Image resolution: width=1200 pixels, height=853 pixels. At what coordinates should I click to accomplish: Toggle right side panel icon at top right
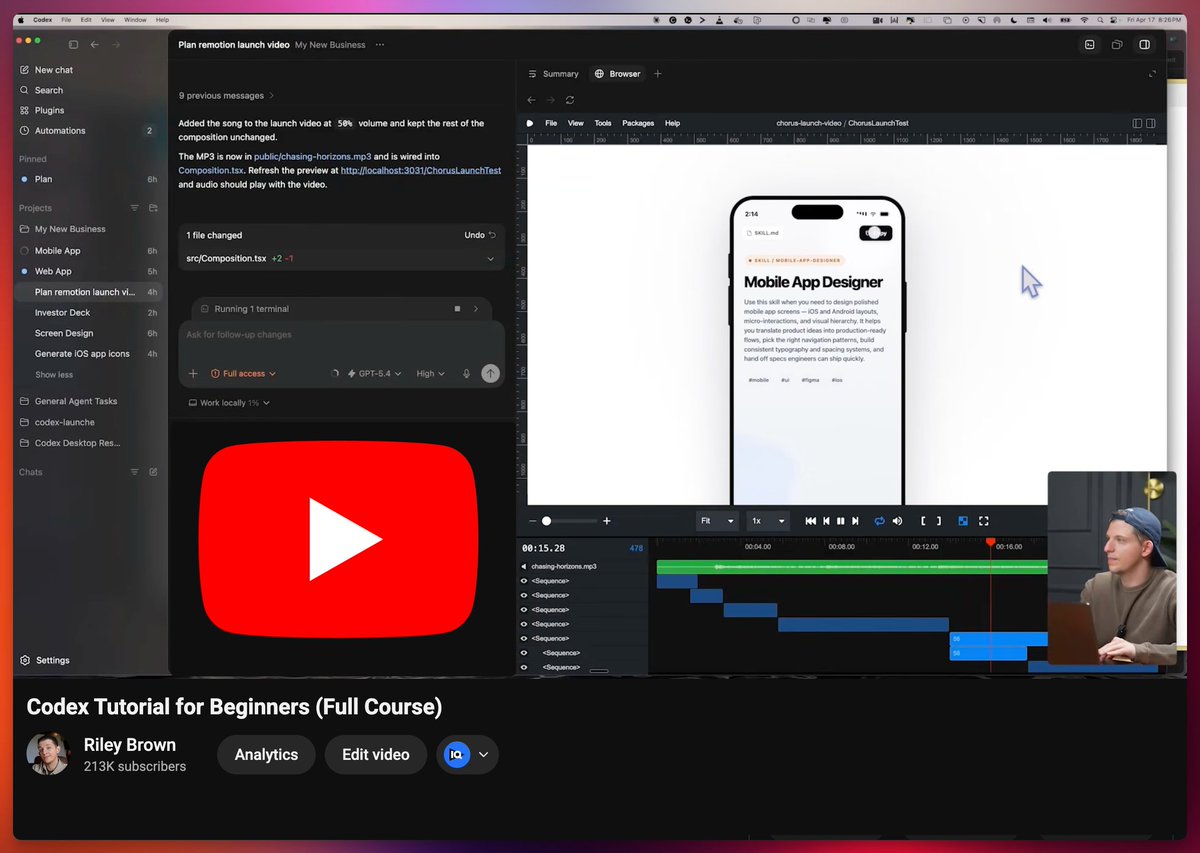(1145, 44)
